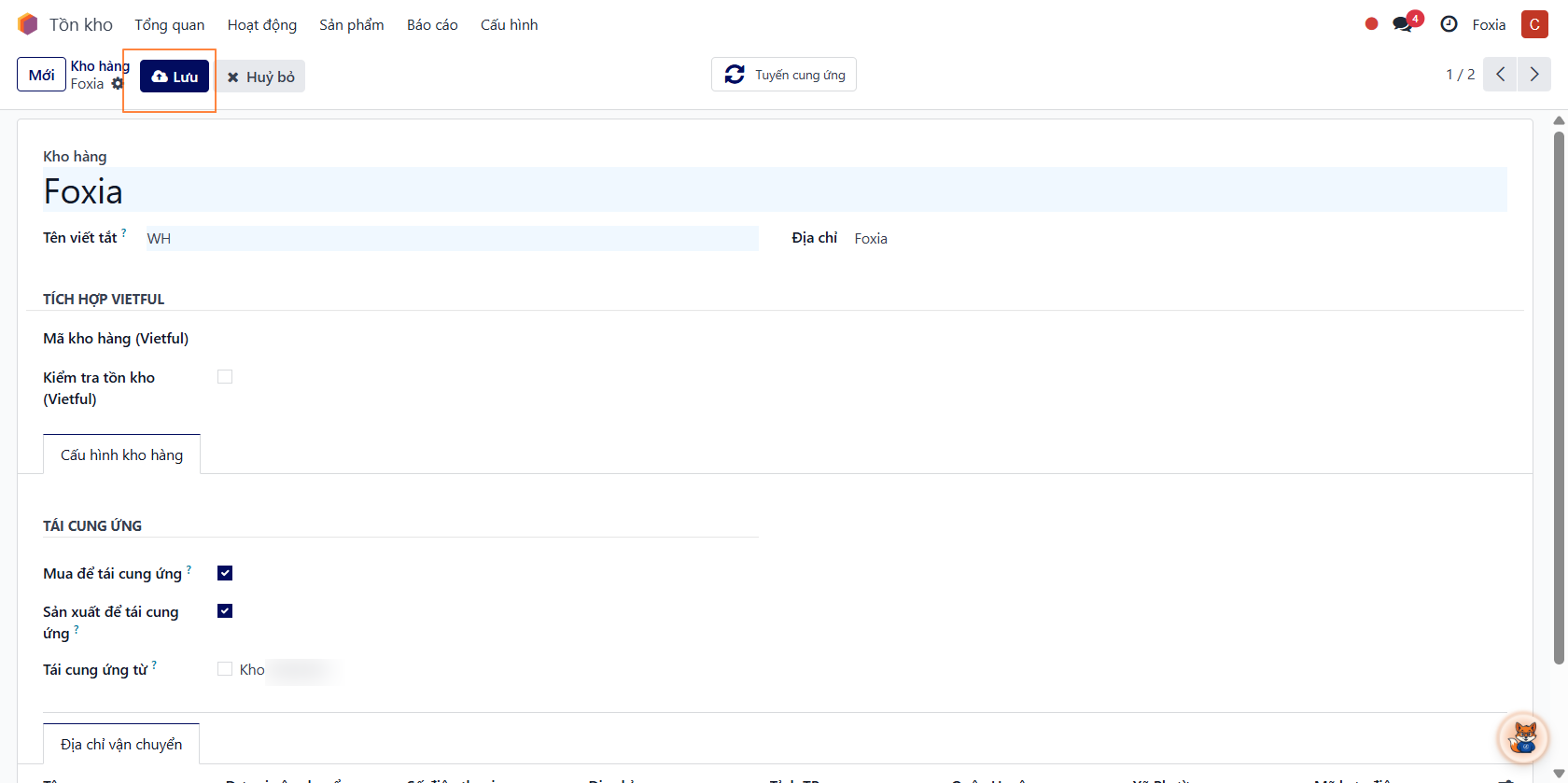Click the red recording status dot

click(x=1371, y=24)
